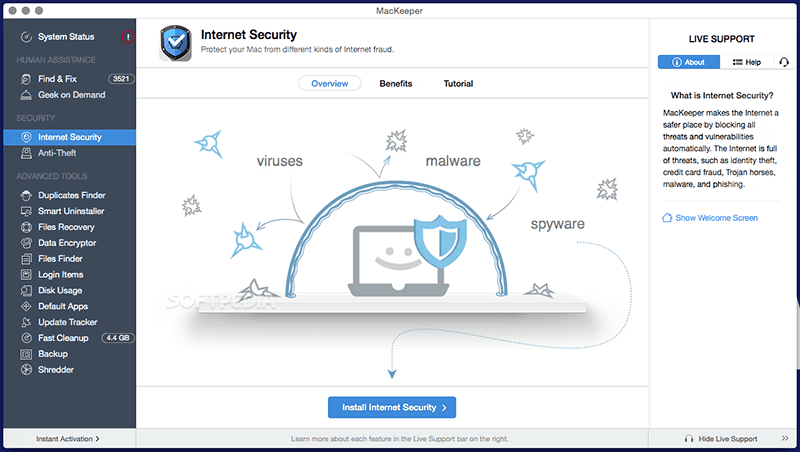Click the 4.4 GB badge on Fast Cleanup
800x452 pixels.
pyautogui.click(x=118, y=338)
